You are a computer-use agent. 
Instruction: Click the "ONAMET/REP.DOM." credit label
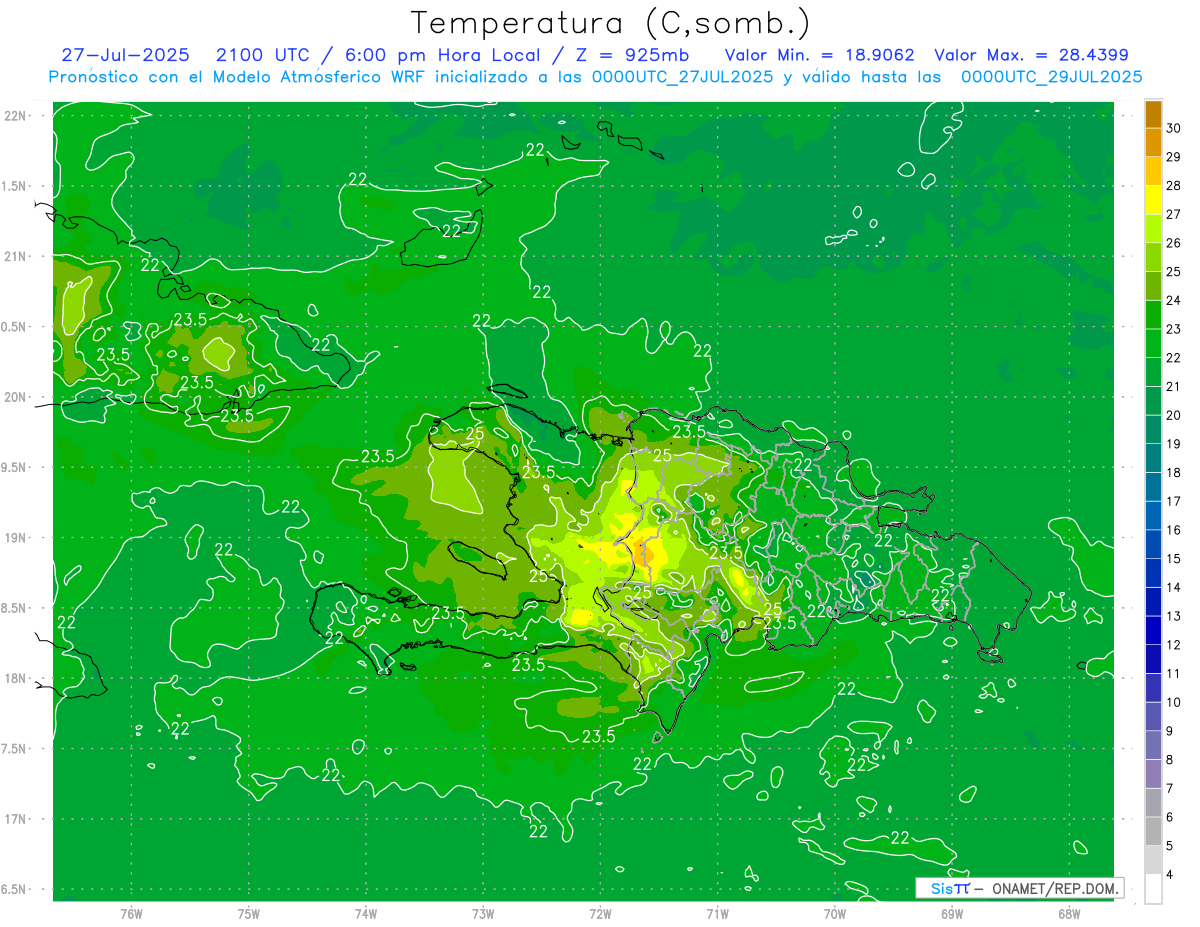(x=1055, y=888)
